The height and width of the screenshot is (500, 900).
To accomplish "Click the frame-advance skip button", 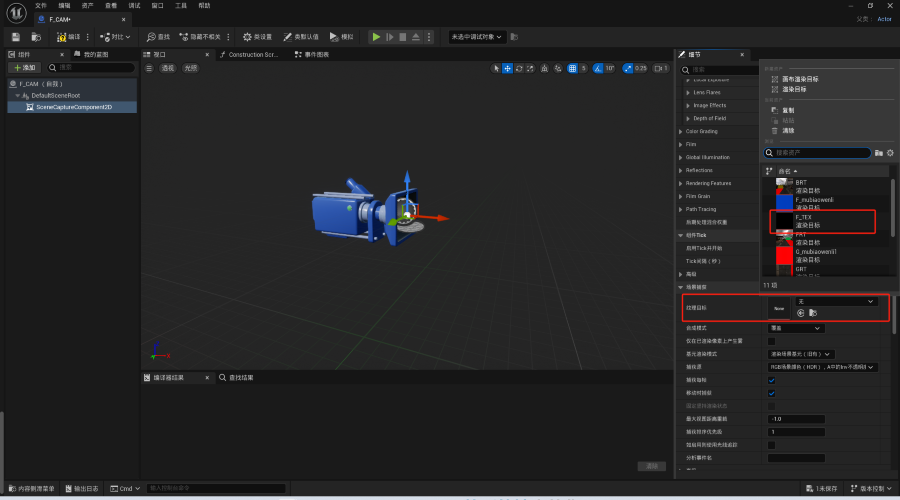I will 390,37.
